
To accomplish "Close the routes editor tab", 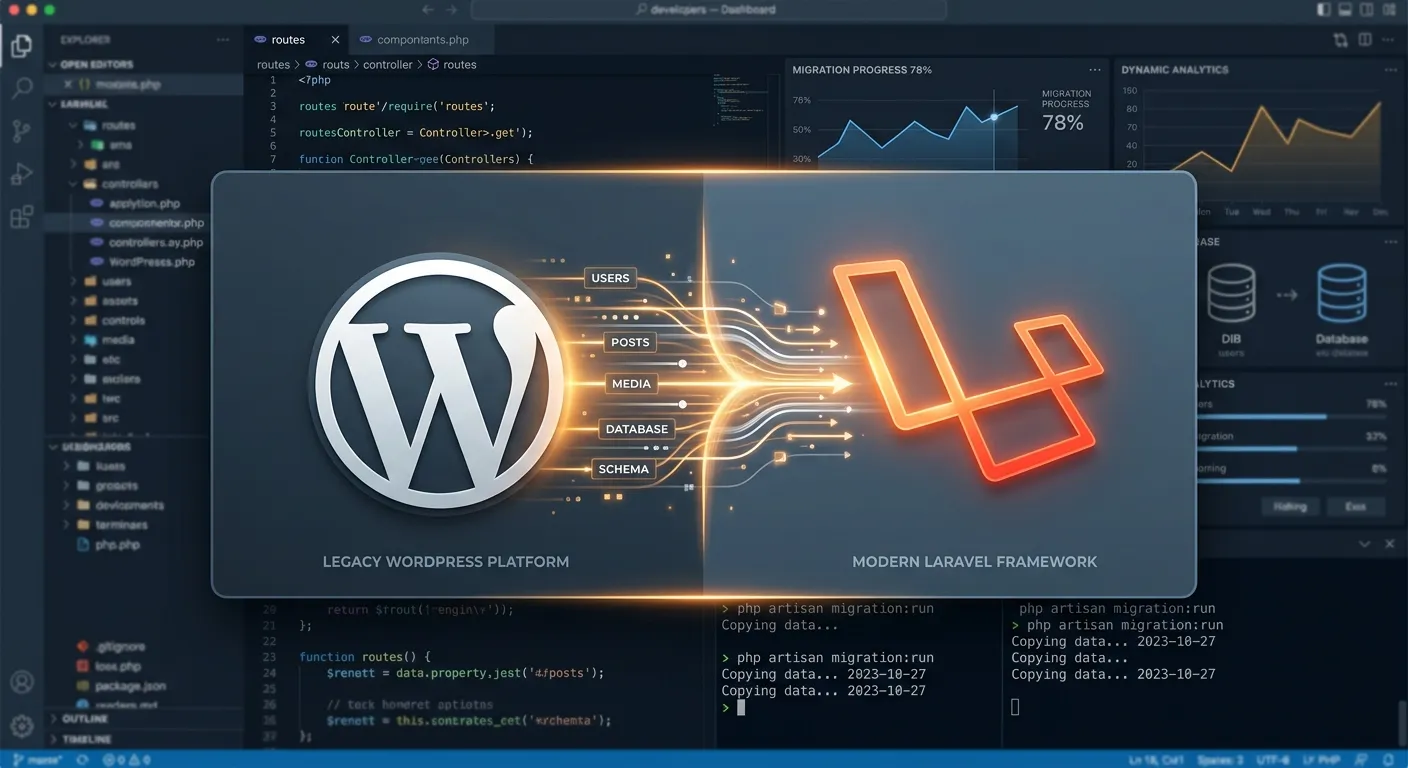I will click(x=335, y=40).
